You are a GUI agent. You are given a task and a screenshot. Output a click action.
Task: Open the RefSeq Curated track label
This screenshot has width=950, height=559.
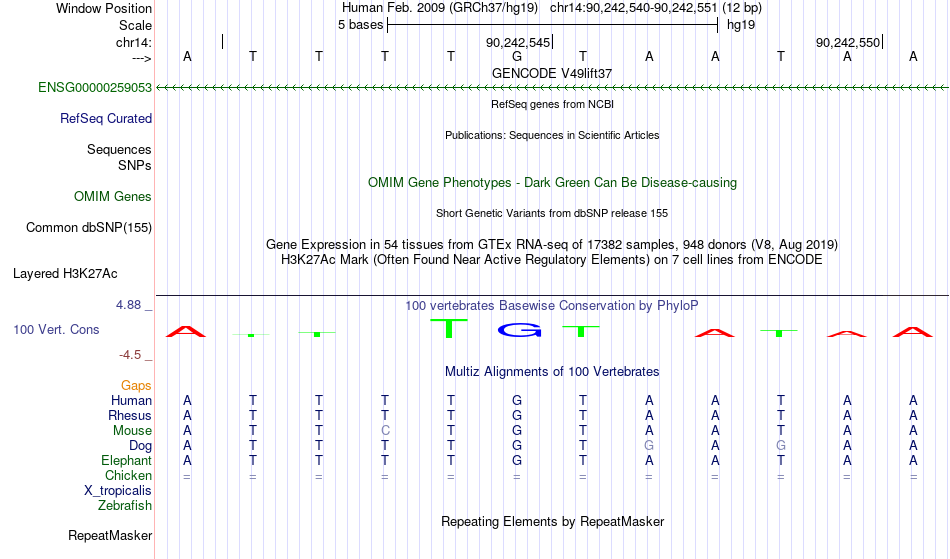coord(106,118)
